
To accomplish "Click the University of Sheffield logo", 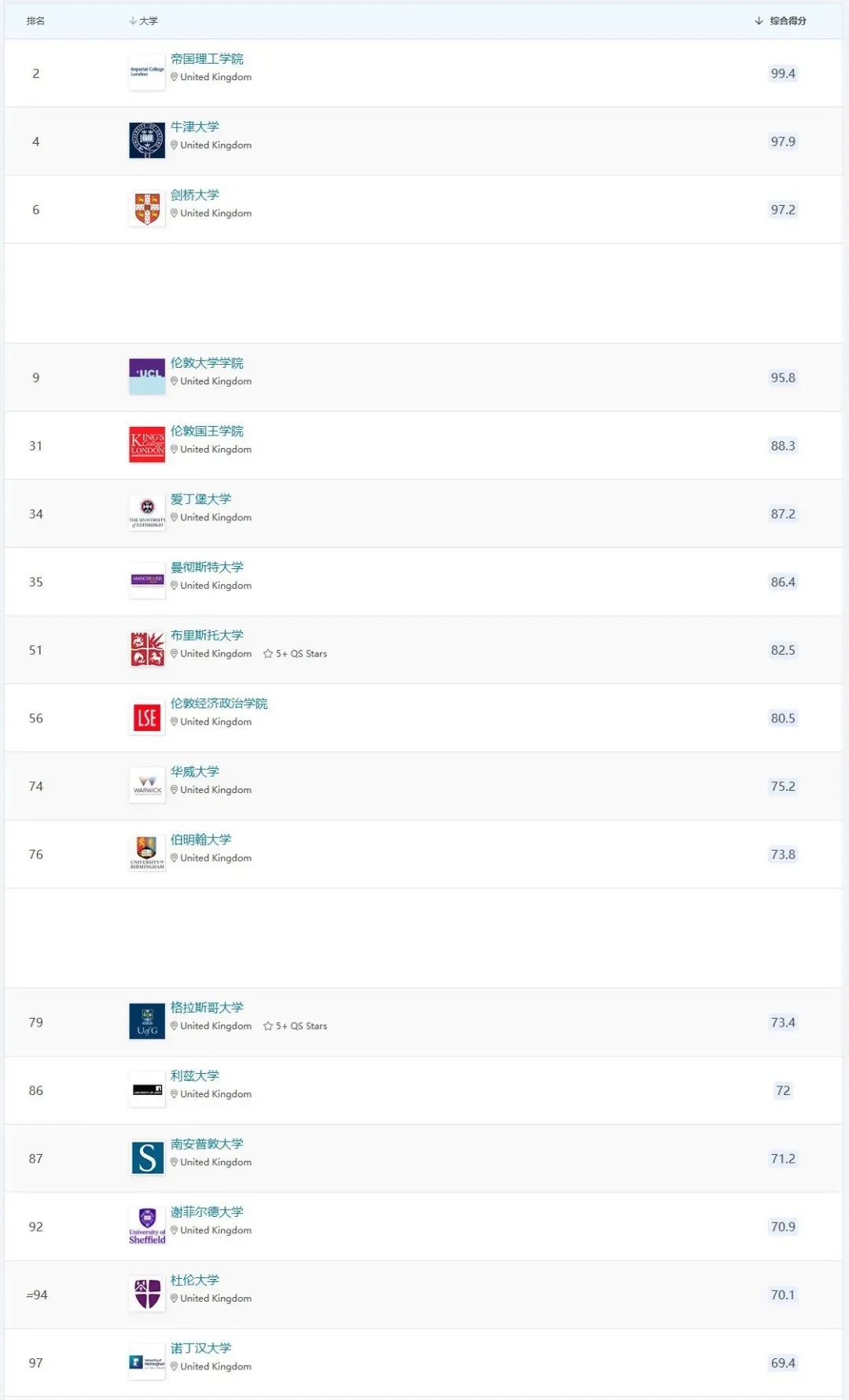I will click(147, 1225).
